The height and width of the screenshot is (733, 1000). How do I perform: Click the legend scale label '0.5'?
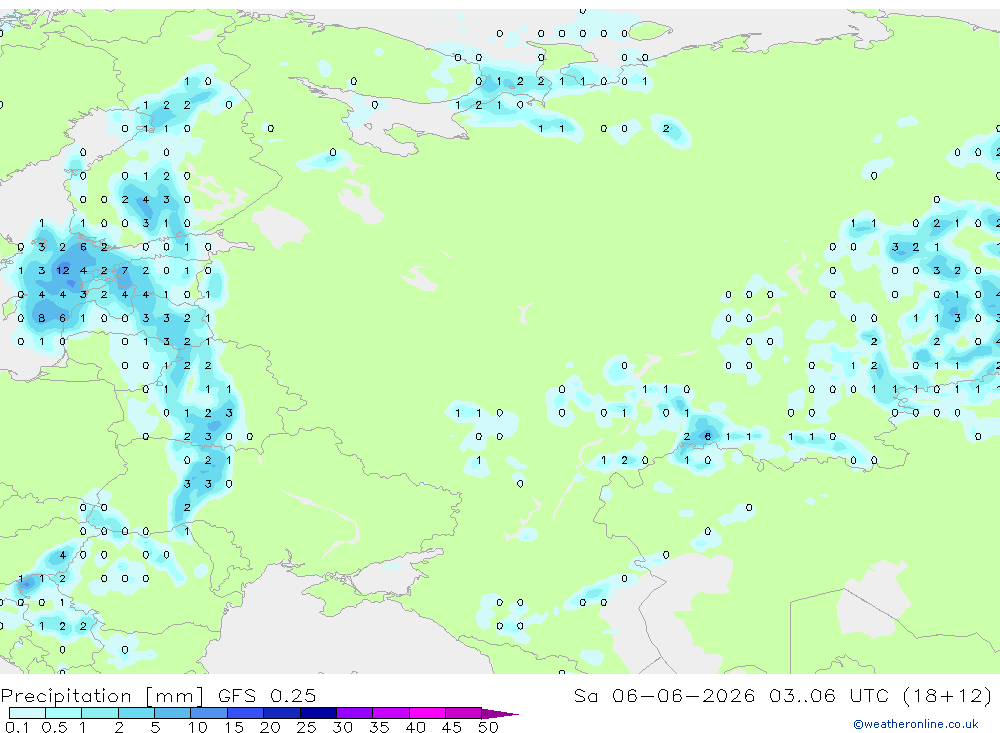point(54,727)
